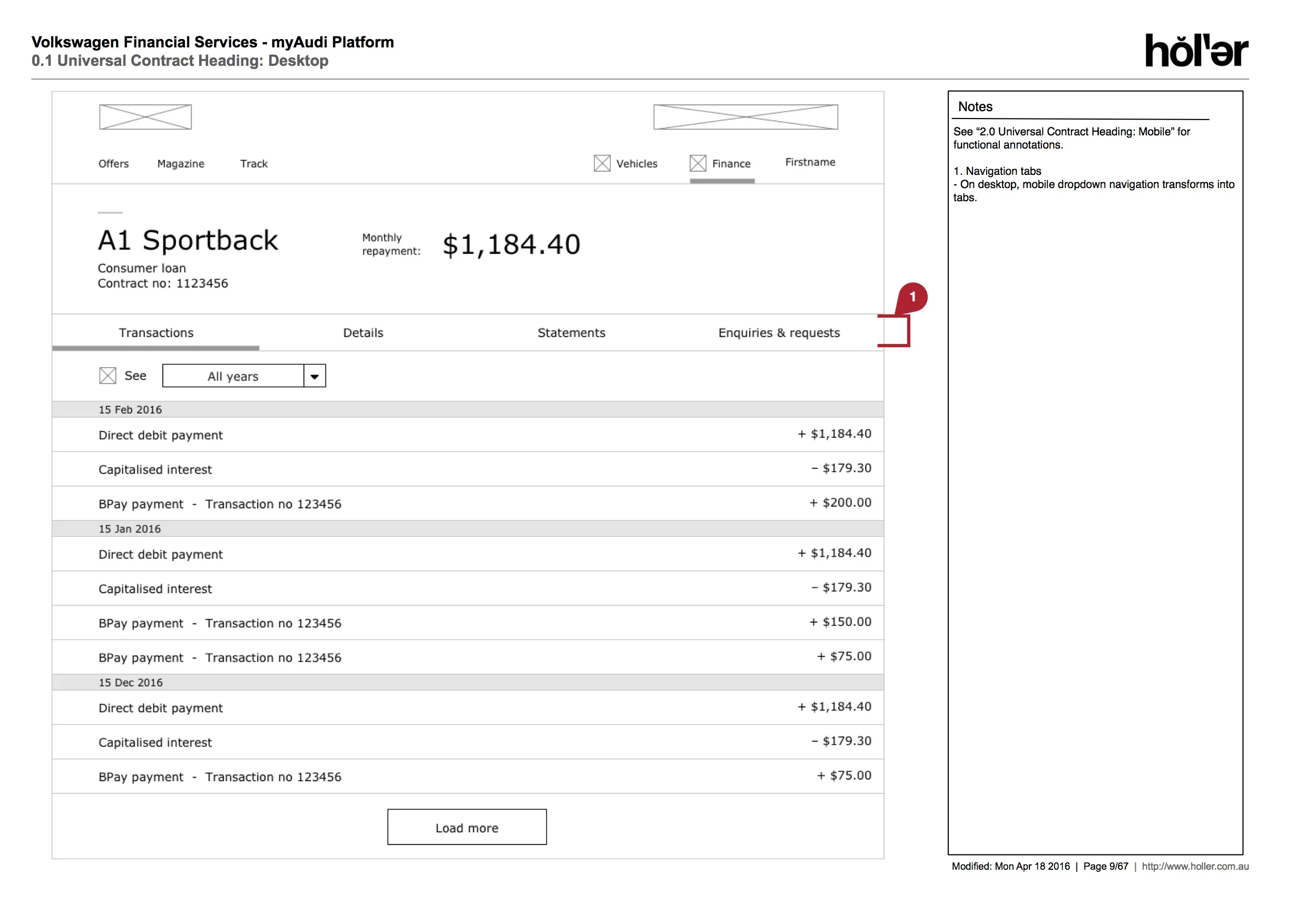Click the "1. Navigation tabs" note
Image resolution: width=1307 pixels, height=924 pixels.
(x=997, y=171)
